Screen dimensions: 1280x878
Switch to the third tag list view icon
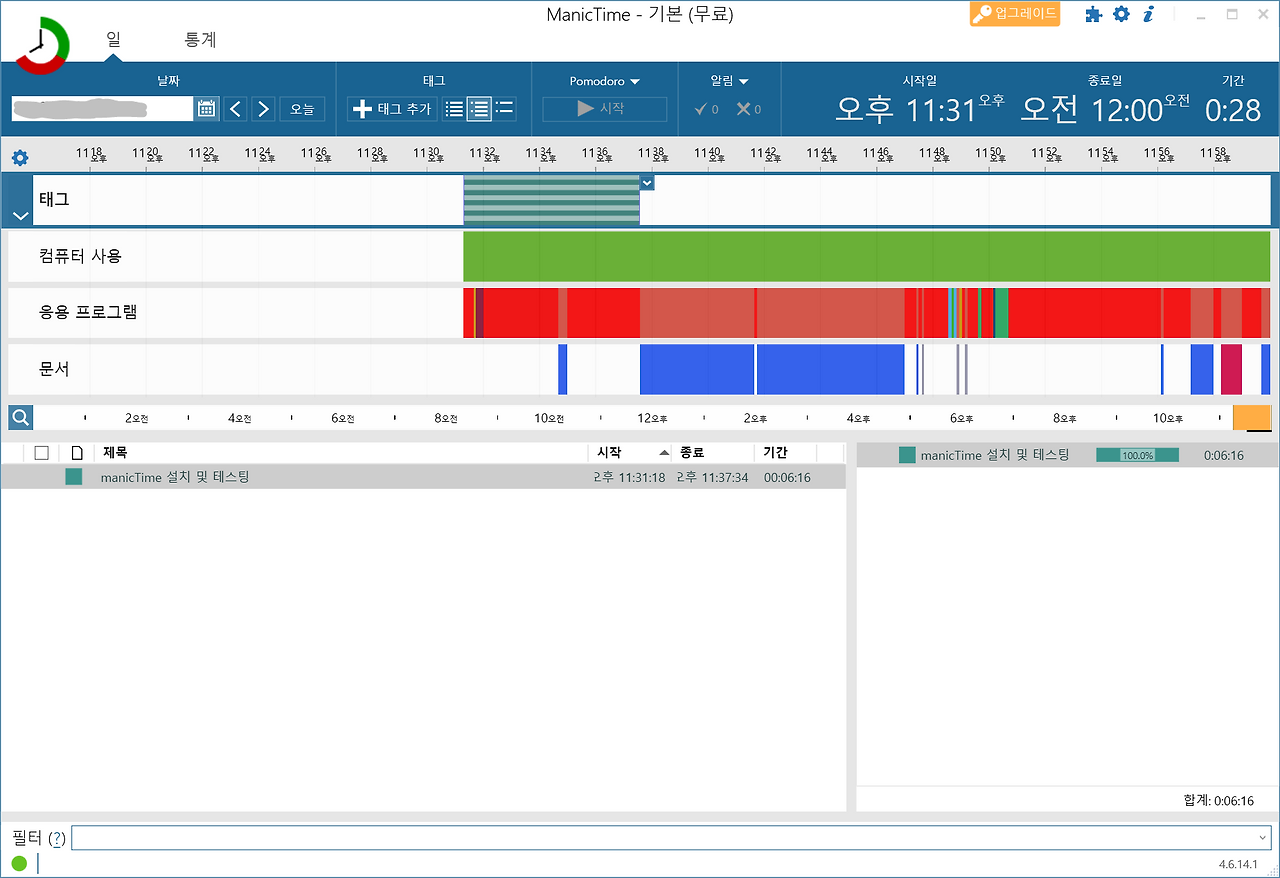coord(504,109)
